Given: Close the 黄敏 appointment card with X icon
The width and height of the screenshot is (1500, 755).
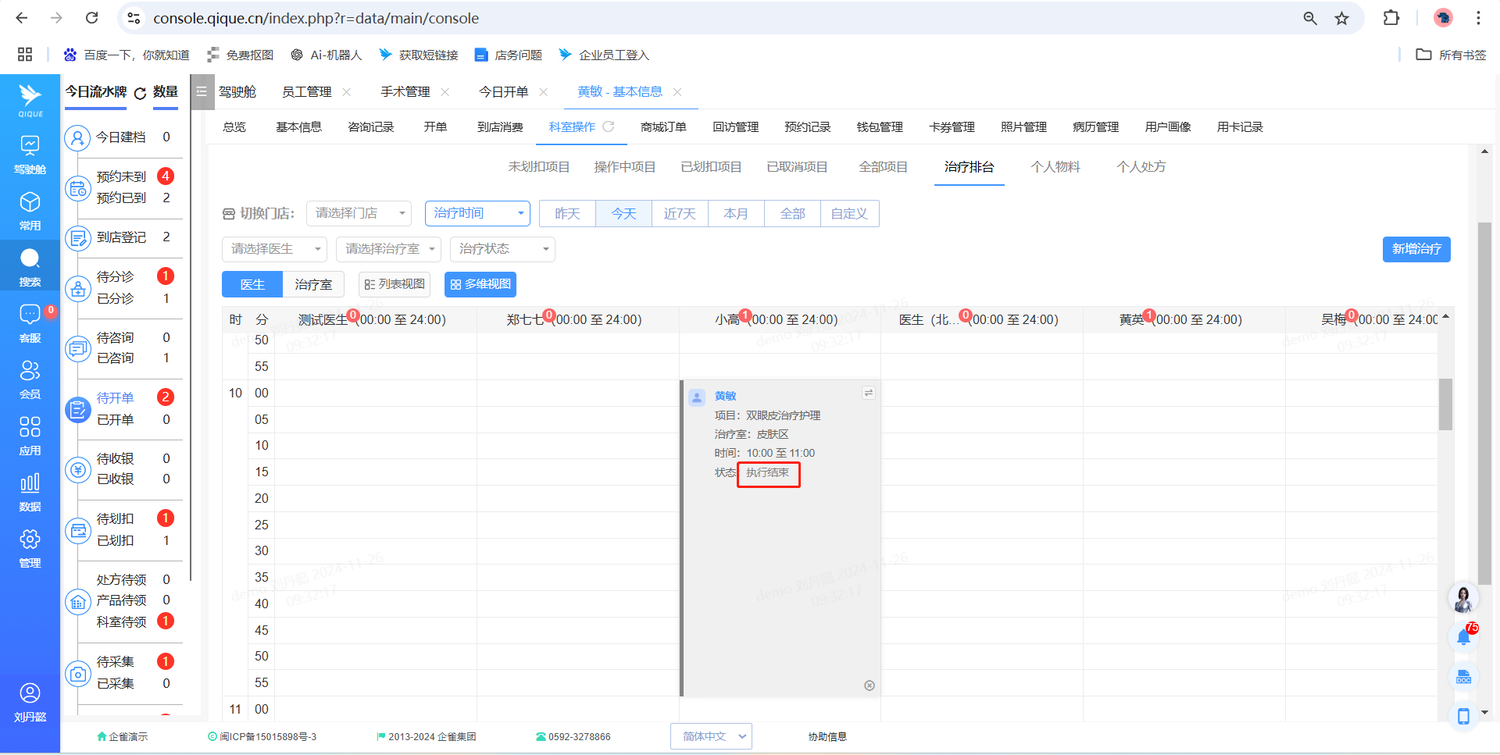Looking at the screenshot, I should [869, 685].
